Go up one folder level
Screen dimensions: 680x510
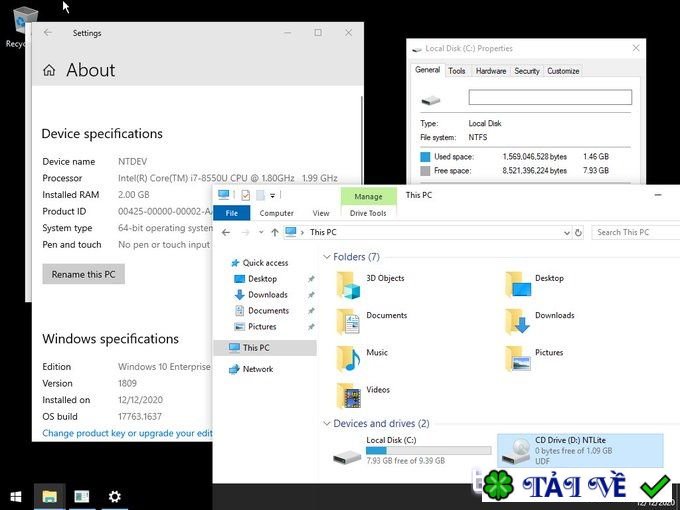point(275,232)
